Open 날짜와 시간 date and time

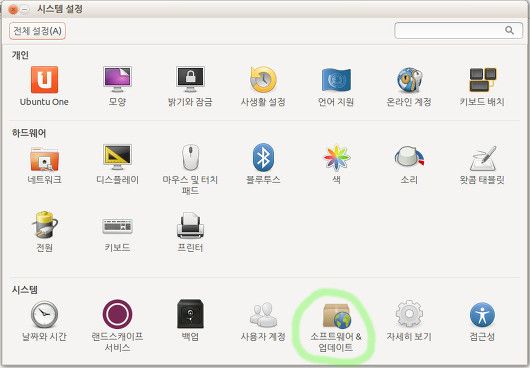pyautogui.click(x=44, y=321)
